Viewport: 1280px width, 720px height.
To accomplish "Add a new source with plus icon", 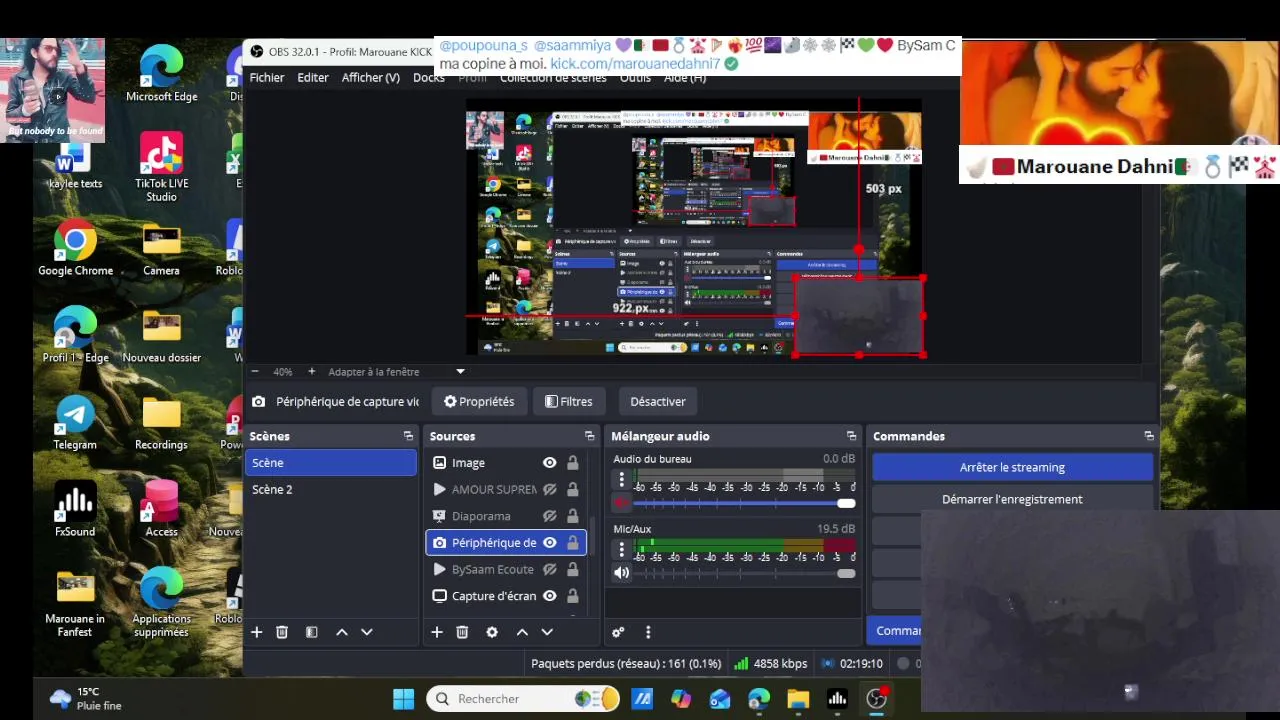I will click(x=437, y=632).
